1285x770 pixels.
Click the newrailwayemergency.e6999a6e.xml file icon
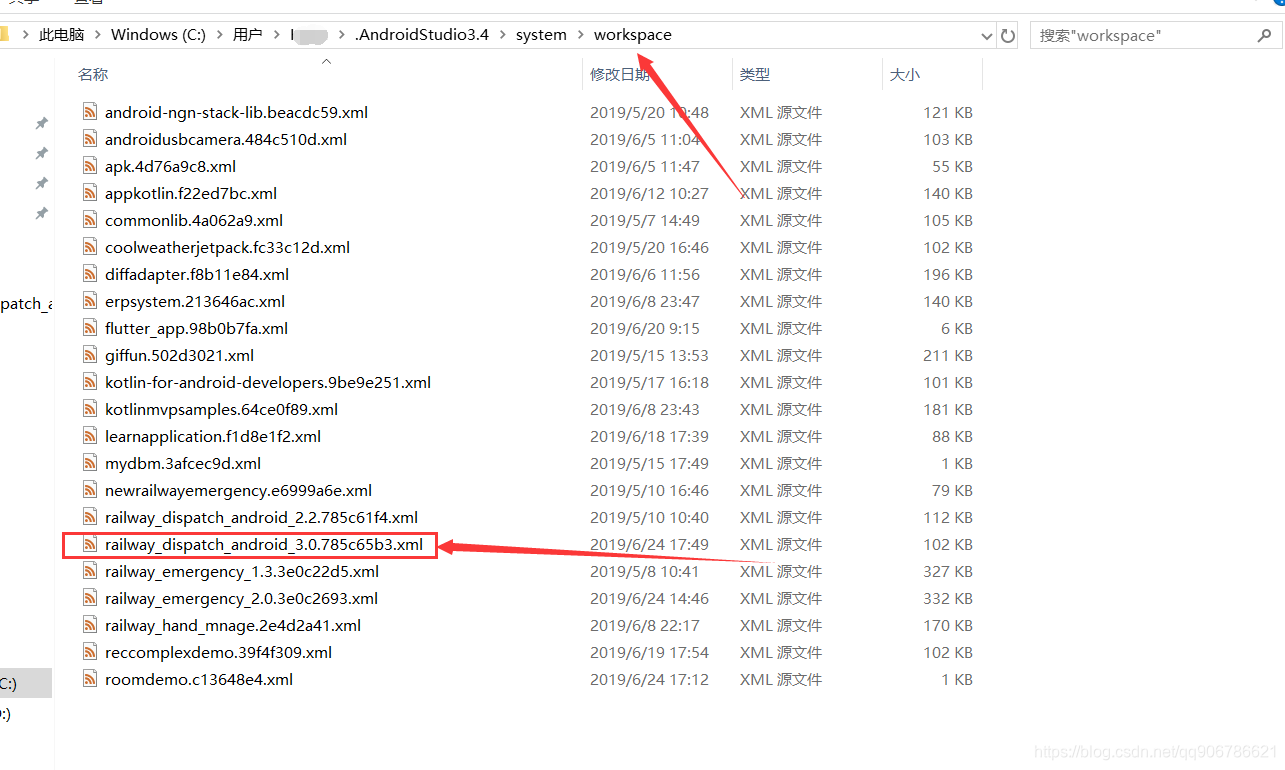coord(90,490)
